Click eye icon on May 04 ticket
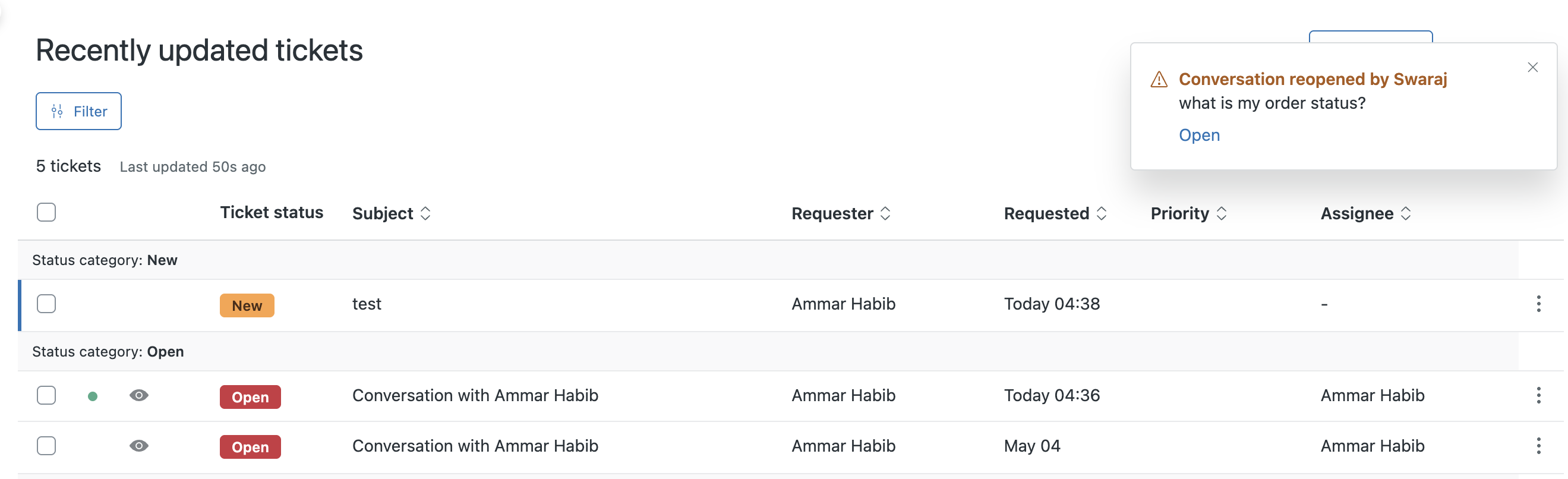Image resolution: width=1568 pixels, height=479 pixels. [139, 446]
